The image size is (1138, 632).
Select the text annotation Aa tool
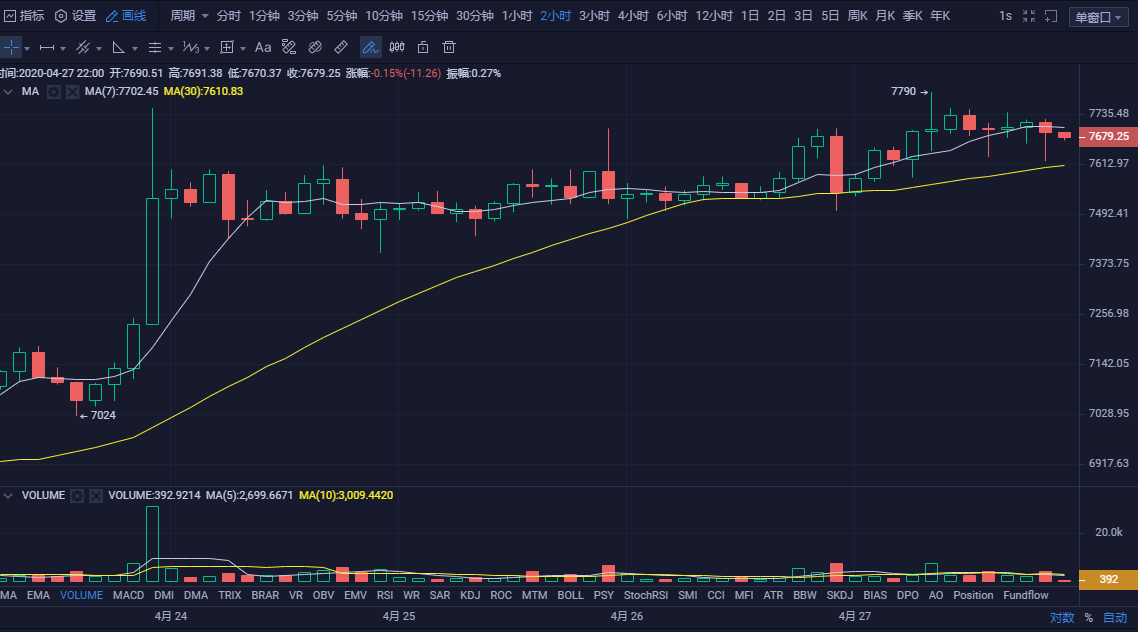click(263, 47)
